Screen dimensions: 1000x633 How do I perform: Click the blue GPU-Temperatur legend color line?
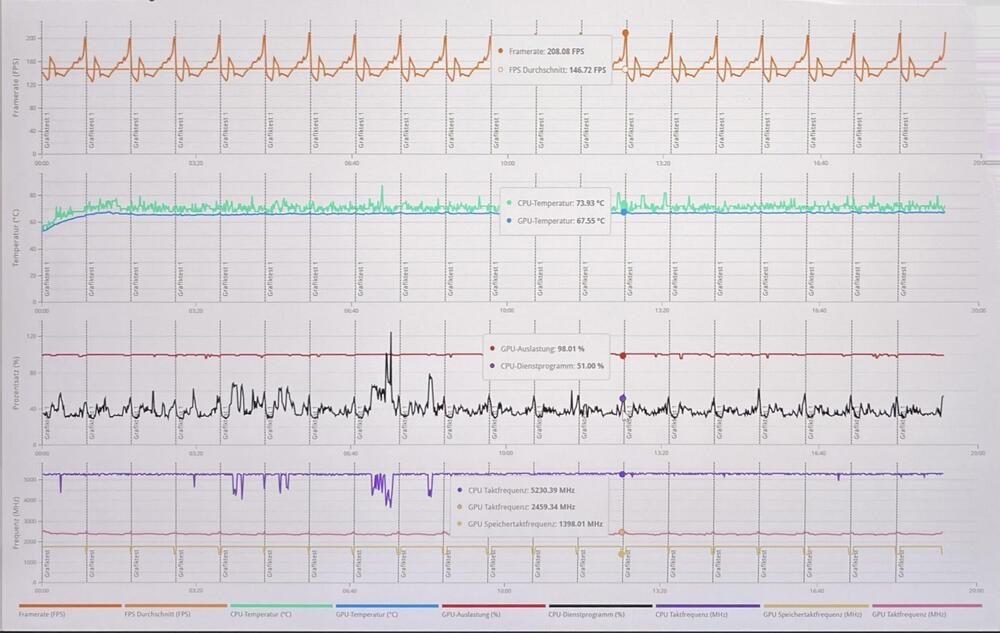(387, 605)
